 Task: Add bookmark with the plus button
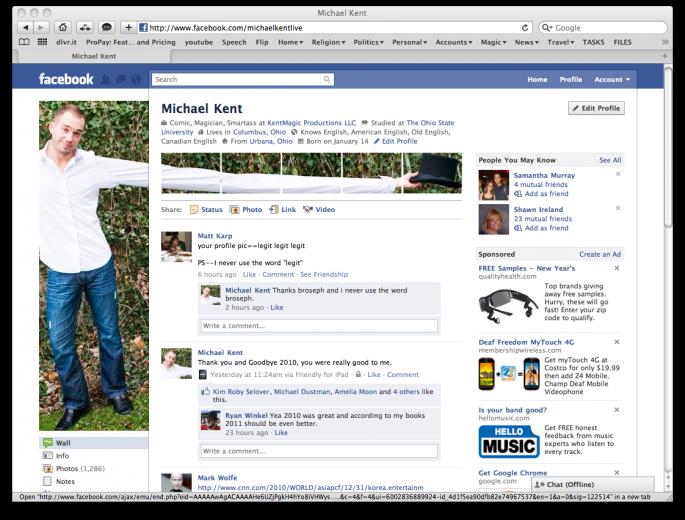[128, 28]
